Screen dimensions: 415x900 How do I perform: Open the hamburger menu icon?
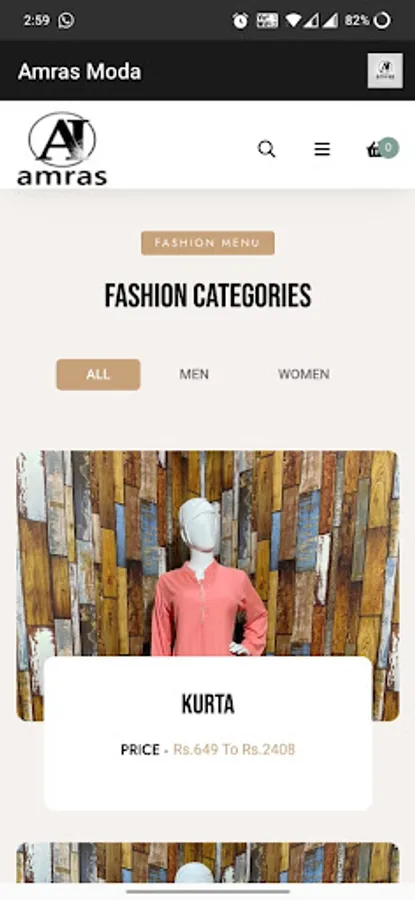coord(322,149)
